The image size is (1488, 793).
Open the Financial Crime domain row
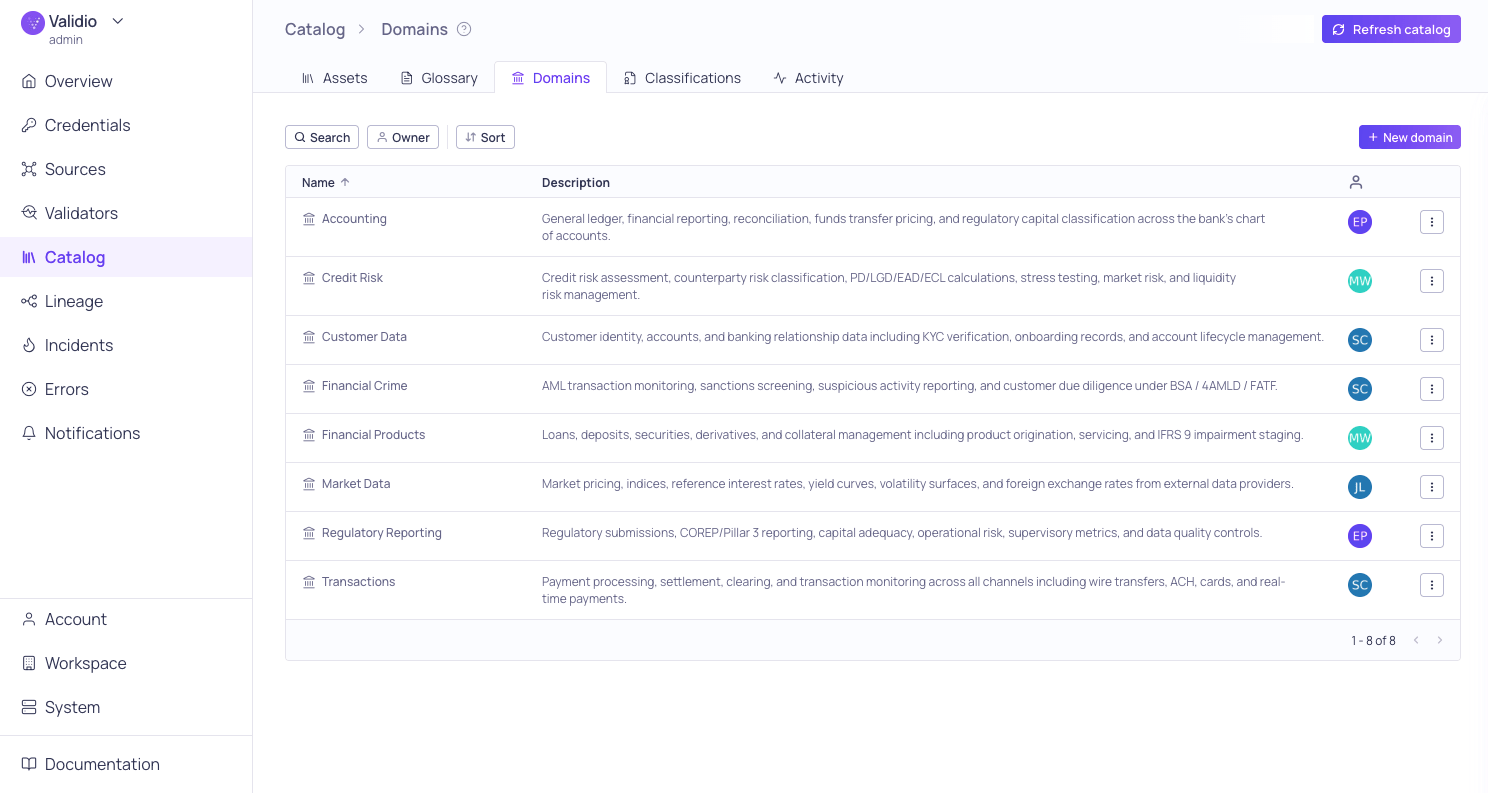(872, 389)
